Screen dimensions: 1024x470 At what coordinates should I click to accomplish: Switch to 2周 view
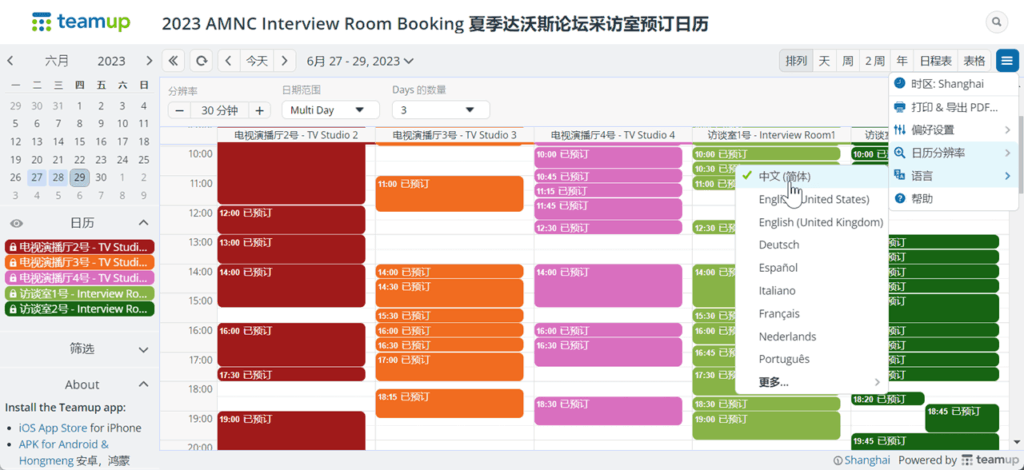[875, 61]
